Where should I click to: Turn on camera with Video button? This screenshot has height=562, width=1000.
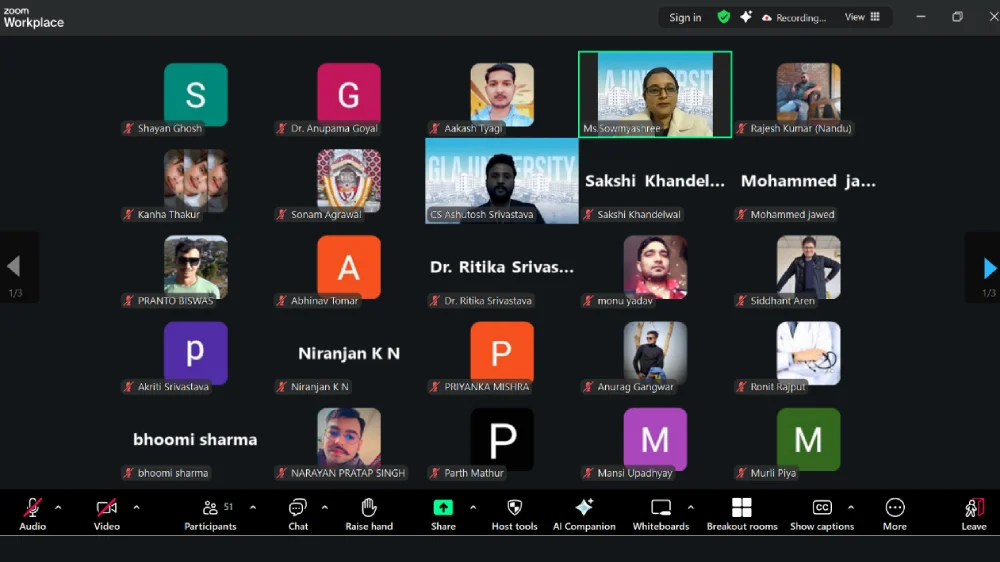coord(106,514)
